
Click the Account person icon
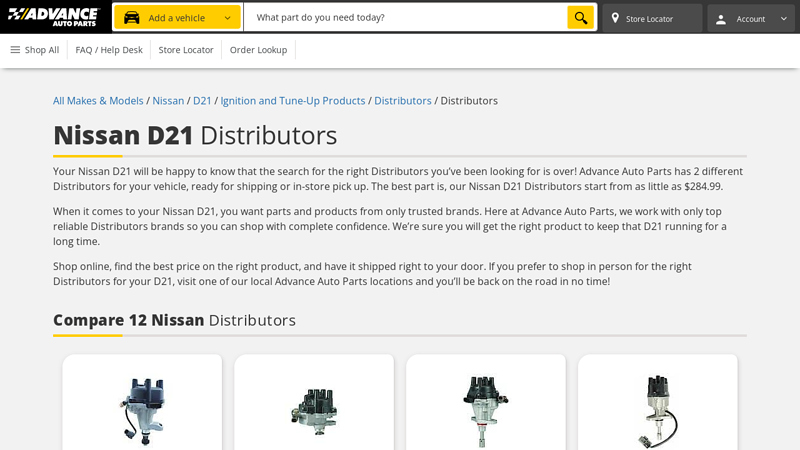[720, 19]
